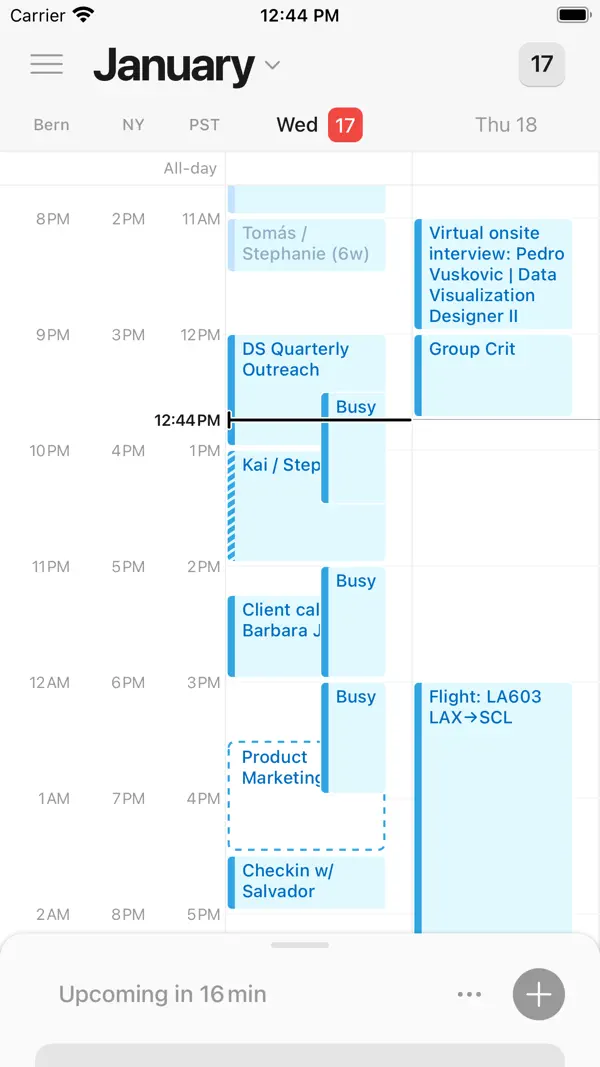Viewport: 600px width, 1067px height.
Task: Select the PST time zone column header
Action: (x=204, y=125)
